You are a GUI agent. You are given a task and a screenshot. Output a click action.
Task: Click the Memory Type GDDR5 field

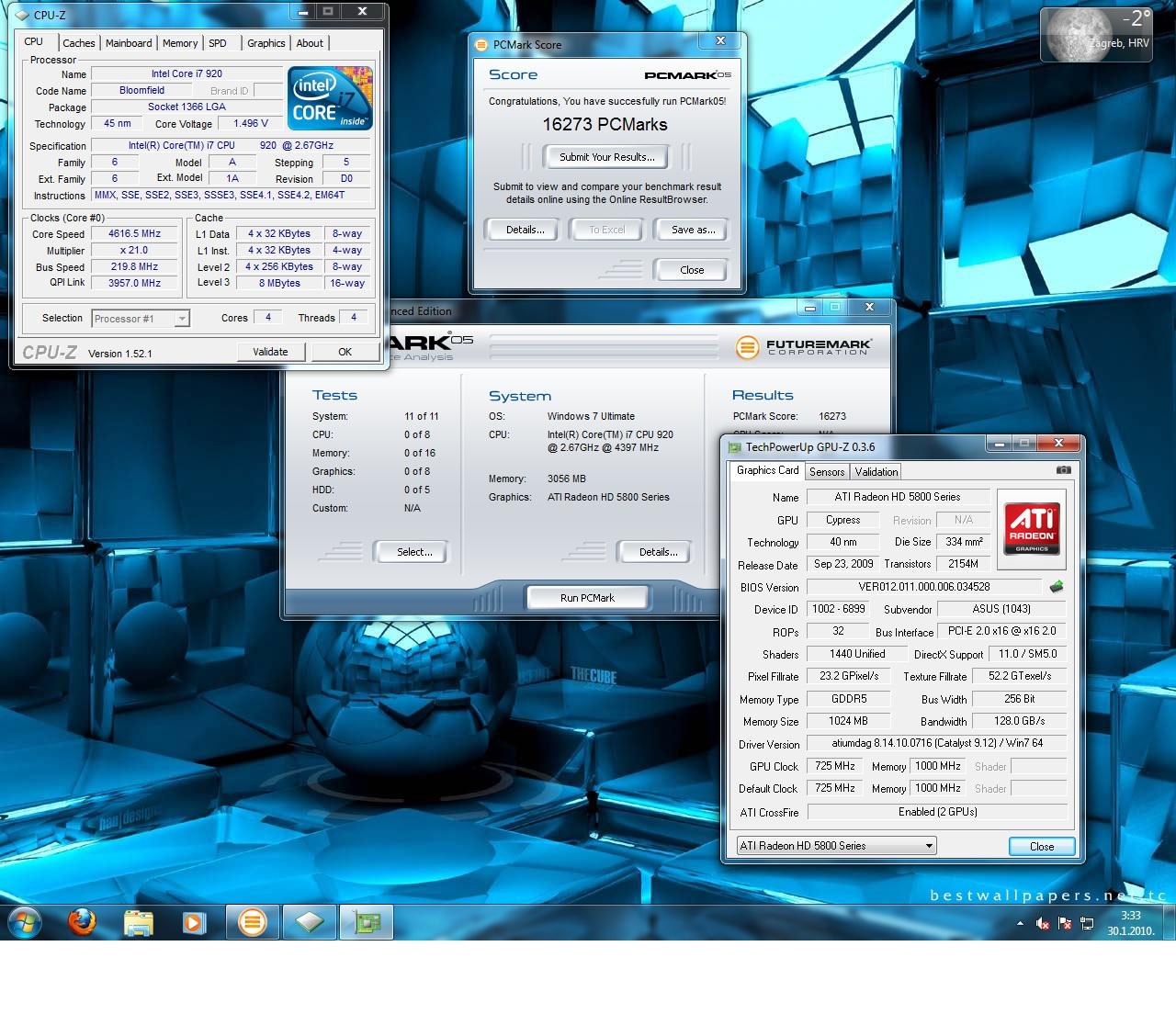[x=849, y=699]
